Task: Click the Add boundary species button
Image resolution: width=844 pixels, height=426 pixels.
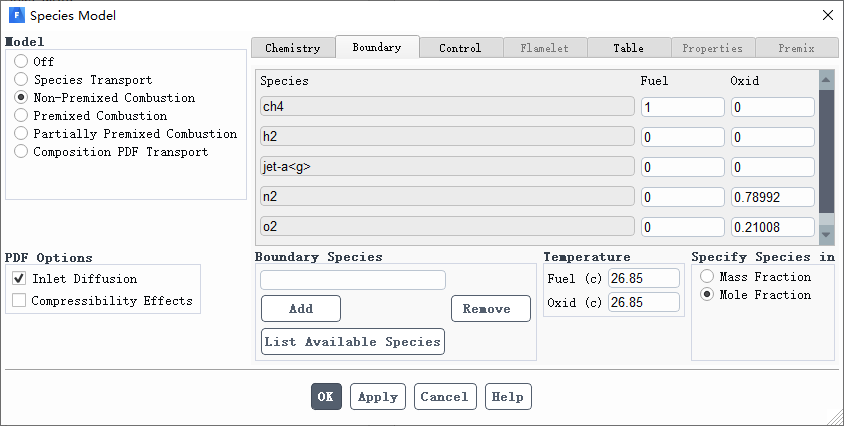Action: click(301, 309)
